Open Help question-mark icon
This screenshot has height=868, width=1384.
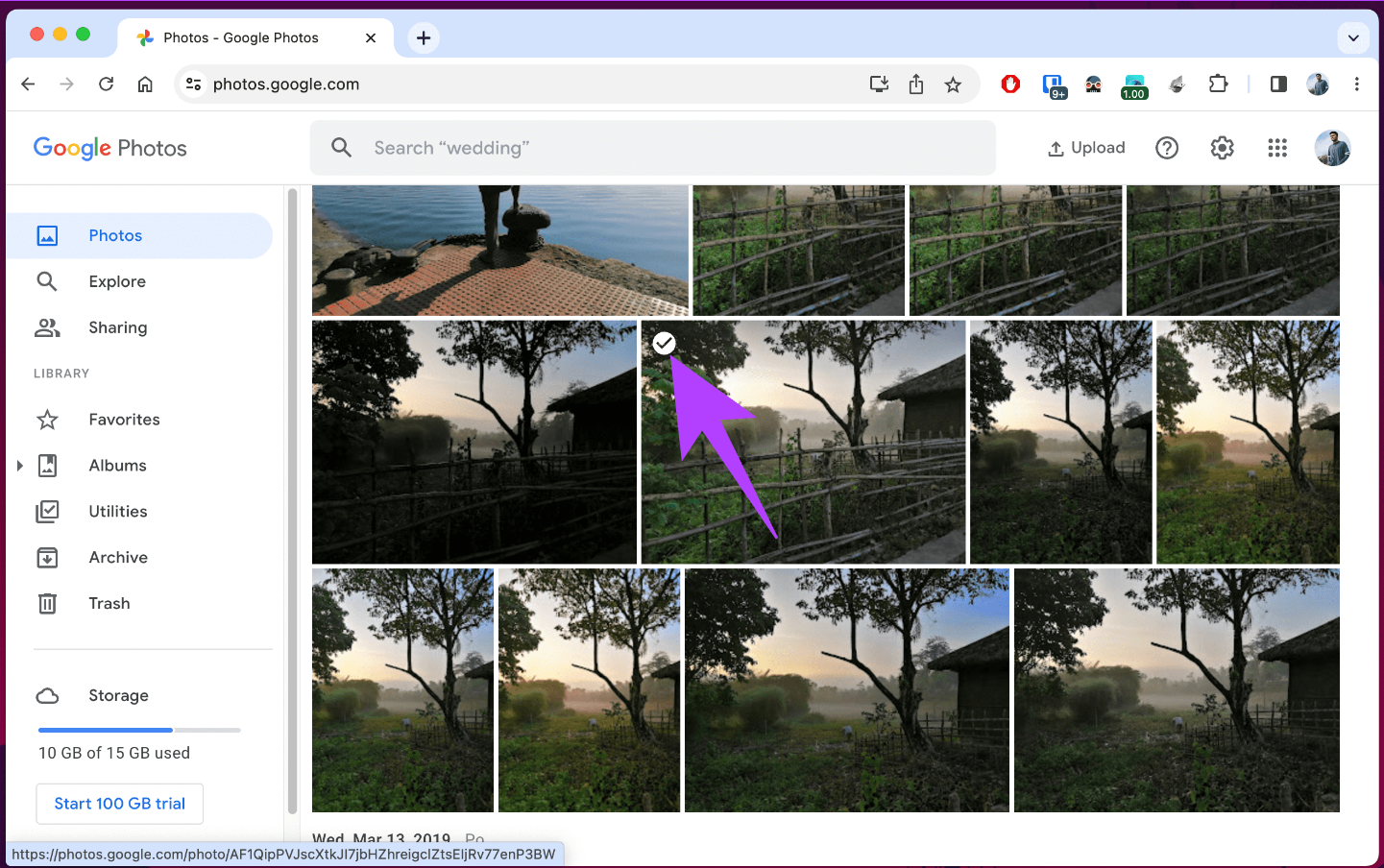click(x=1167, y=148)
